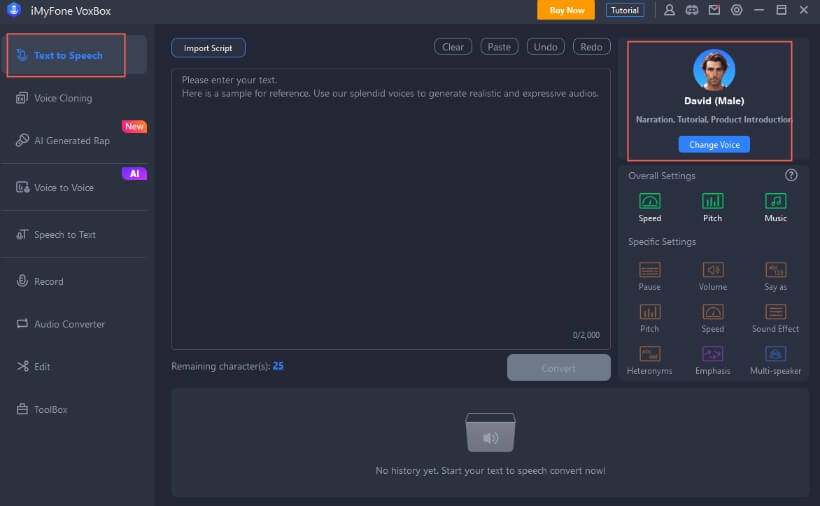Go to Speech to Text
Image resolution: width=820 pixels, height=506 pixels.
[x=65, y=235]
